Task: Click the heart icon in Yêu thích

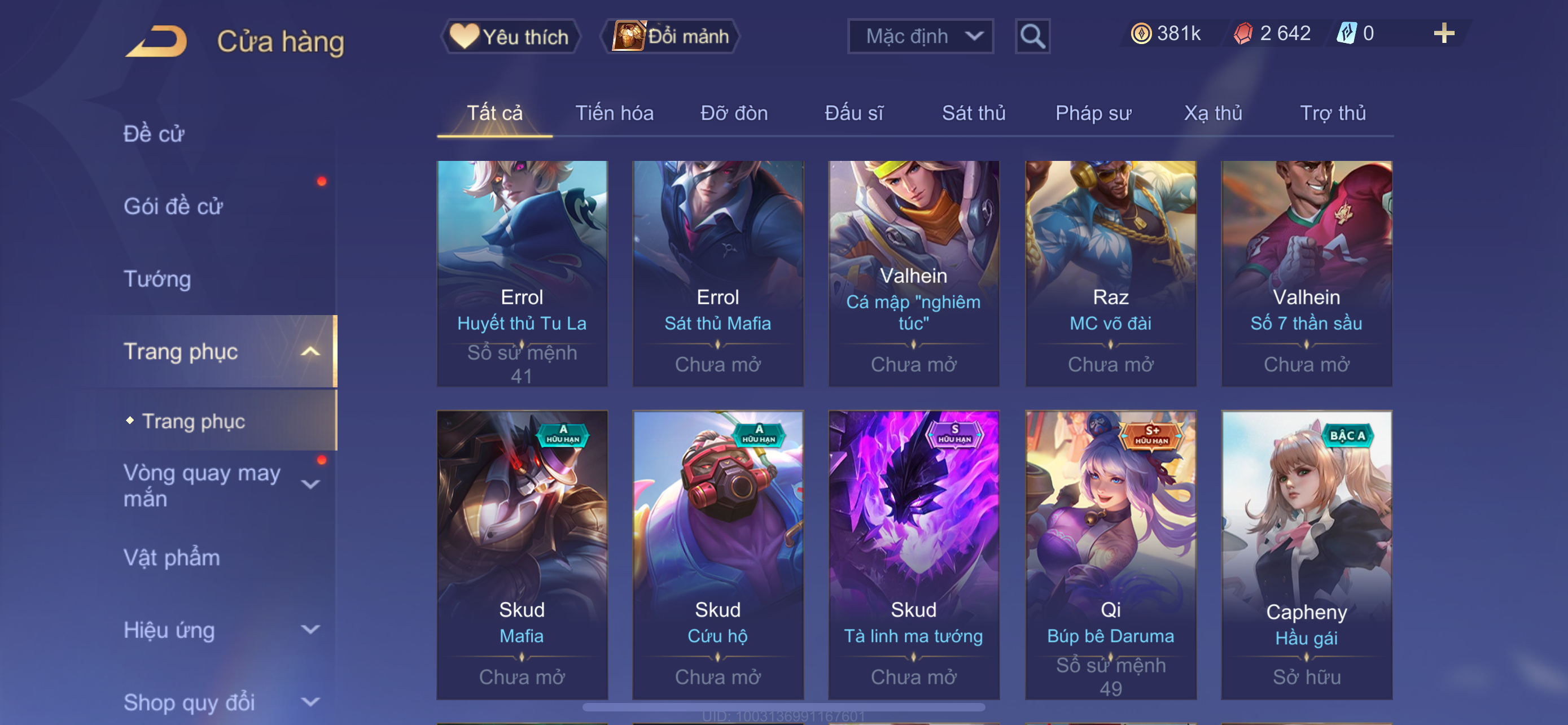Action: click(464, 36)
